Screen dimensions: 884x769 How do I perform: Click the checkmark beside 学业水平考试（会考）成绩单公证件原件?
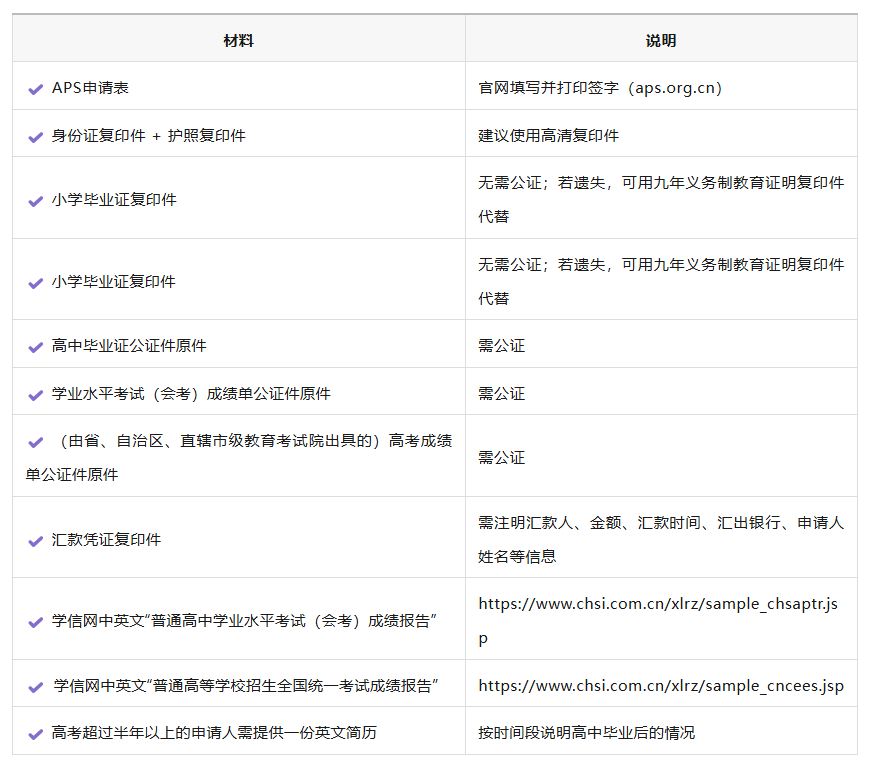tap(36, 395)
